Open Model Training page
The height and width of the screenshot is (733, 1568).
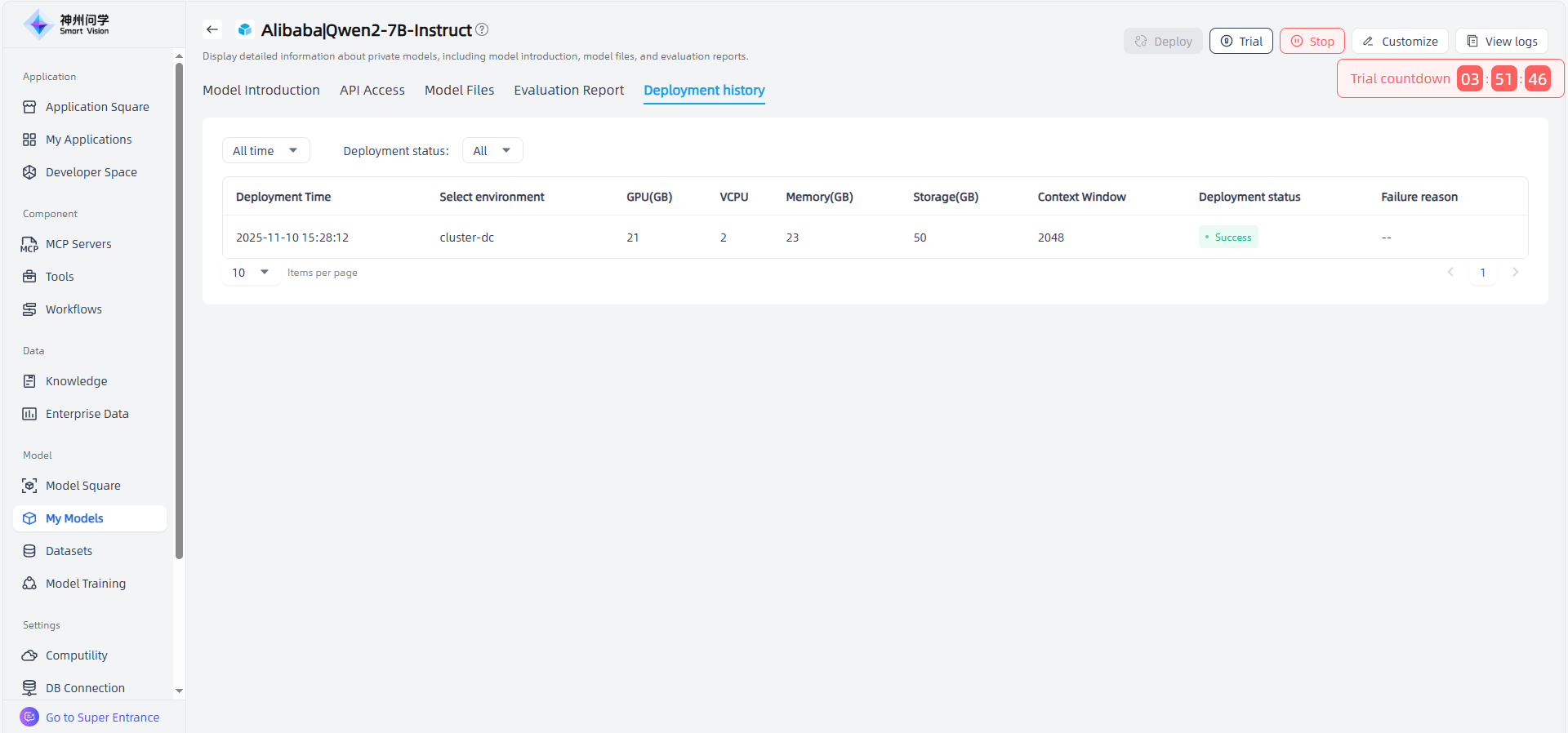[x=85, y=584]
